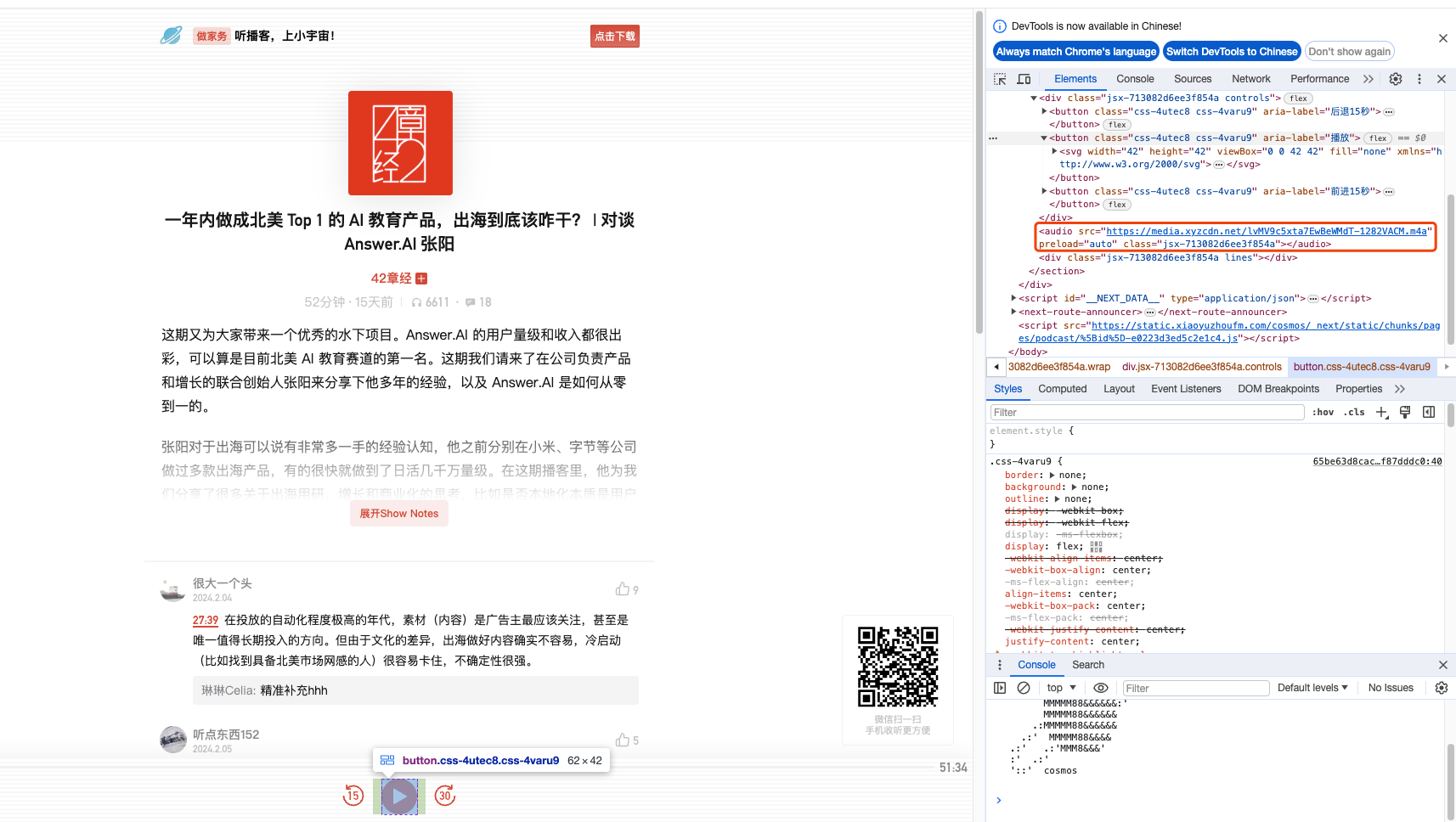Show the console sidebar icon
Screen dimensions: 1456x822
[1000, 688]
